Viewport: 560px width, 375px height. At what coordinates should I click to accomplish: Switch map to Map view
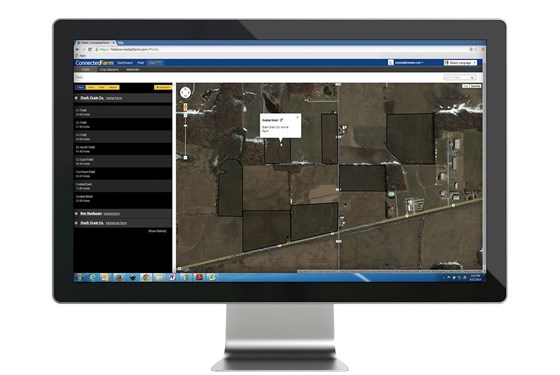point(466,86)
